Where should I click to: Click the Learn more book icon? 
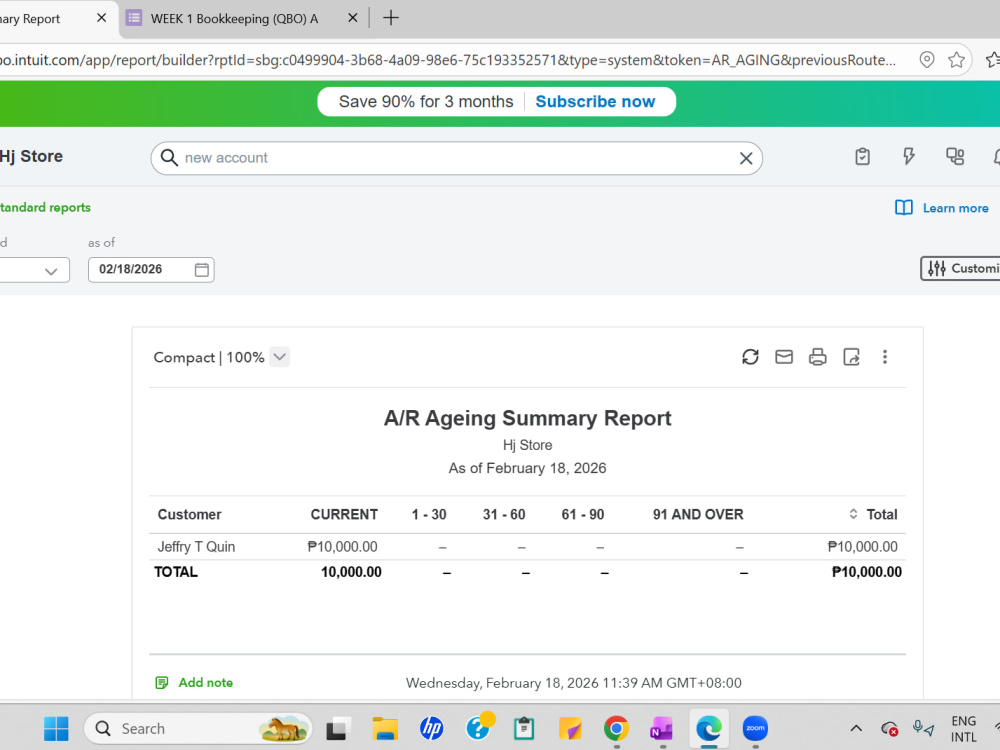pyautogui.click(x=904, y=208)
